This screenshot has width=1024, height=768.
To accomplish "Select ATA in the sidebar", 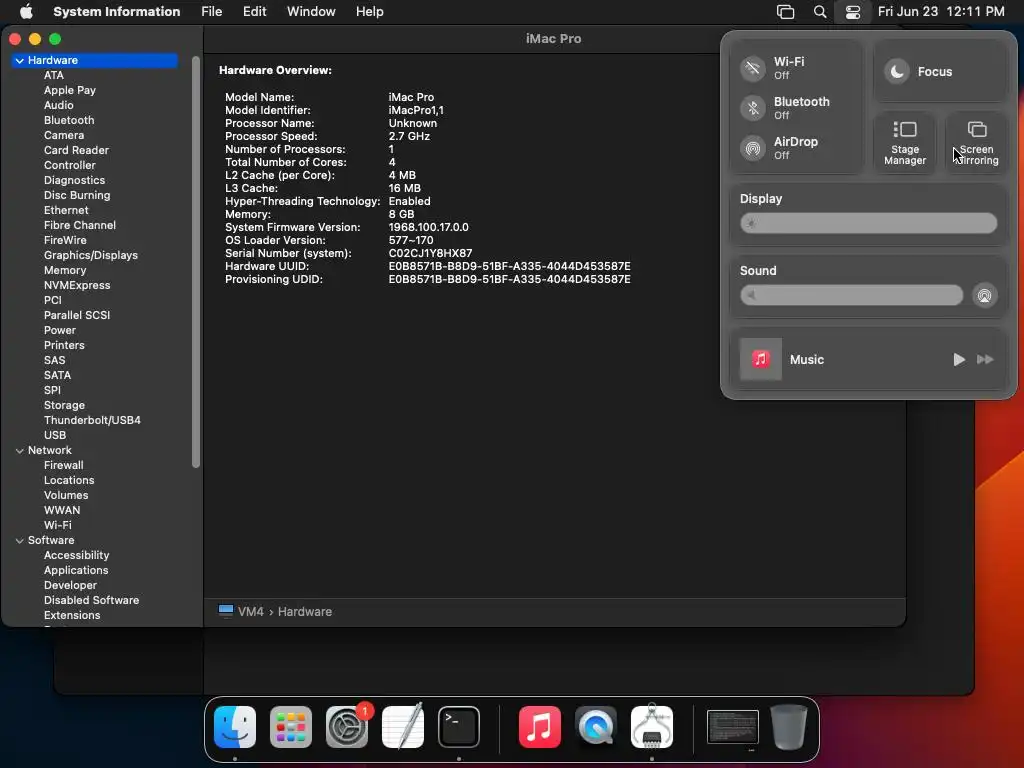I will 54,75.
